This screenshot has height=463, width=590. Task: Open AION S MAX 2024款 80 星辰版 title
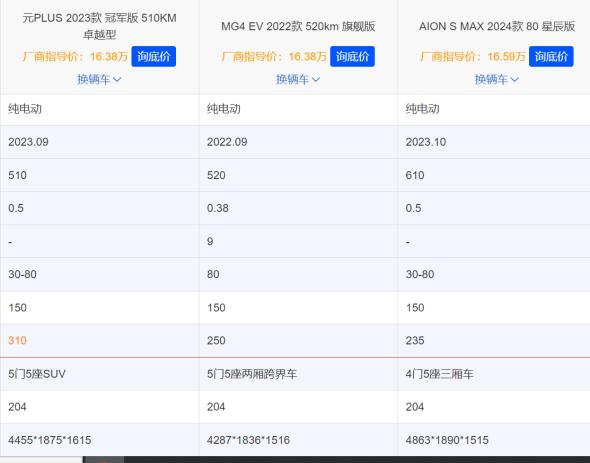(497, 26)
